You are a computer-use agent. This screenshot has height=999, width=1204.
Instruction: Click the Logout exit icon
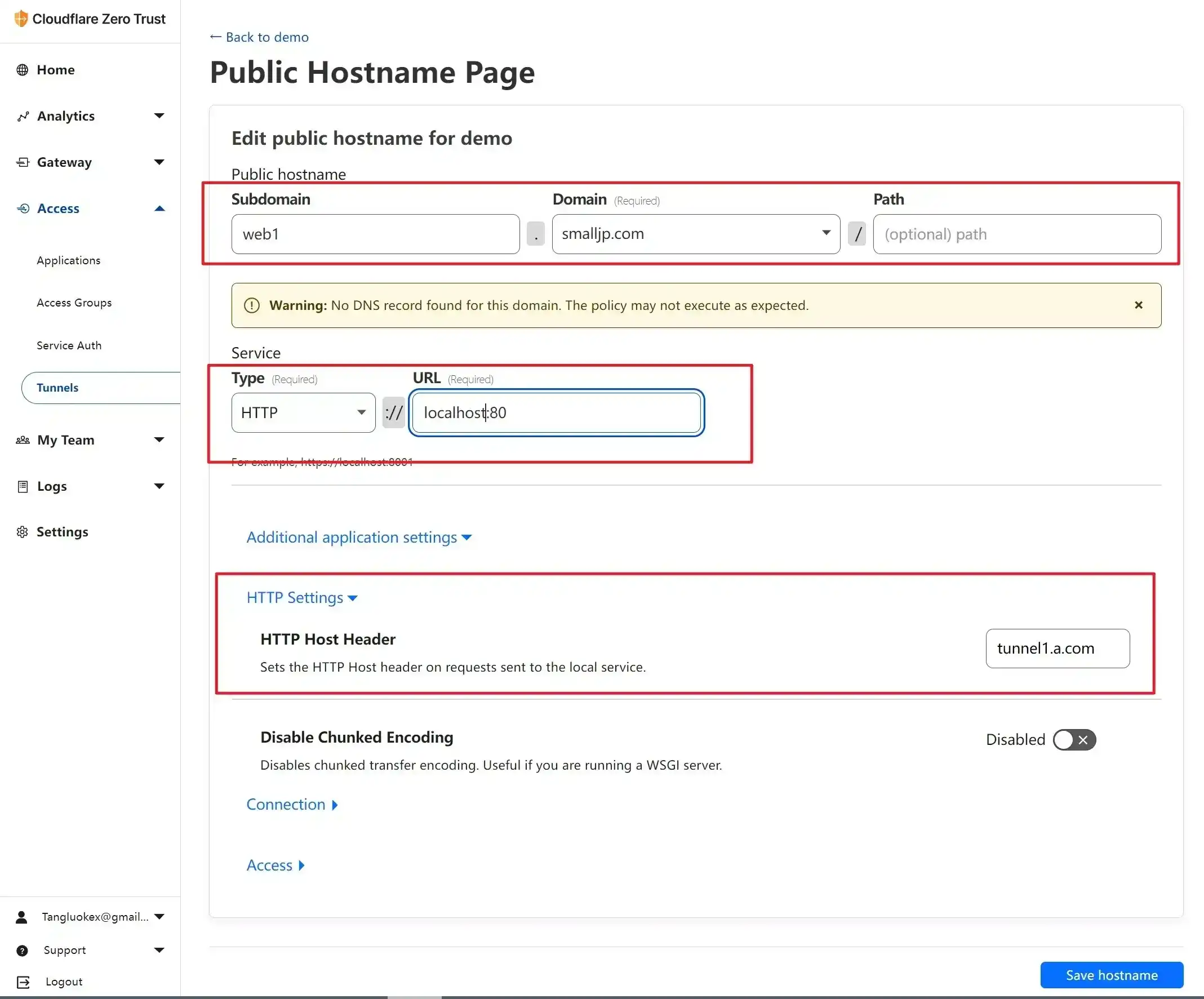pos(23,982)
